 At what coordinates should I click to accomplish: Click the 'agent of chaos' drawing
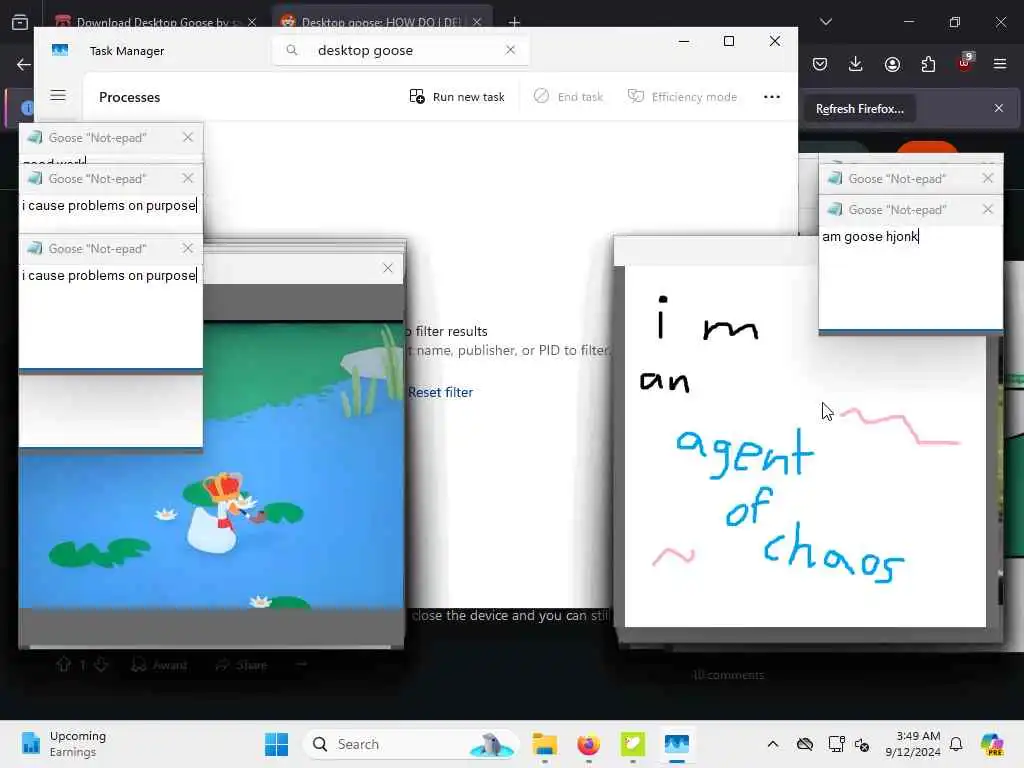[x=805, y=446]
